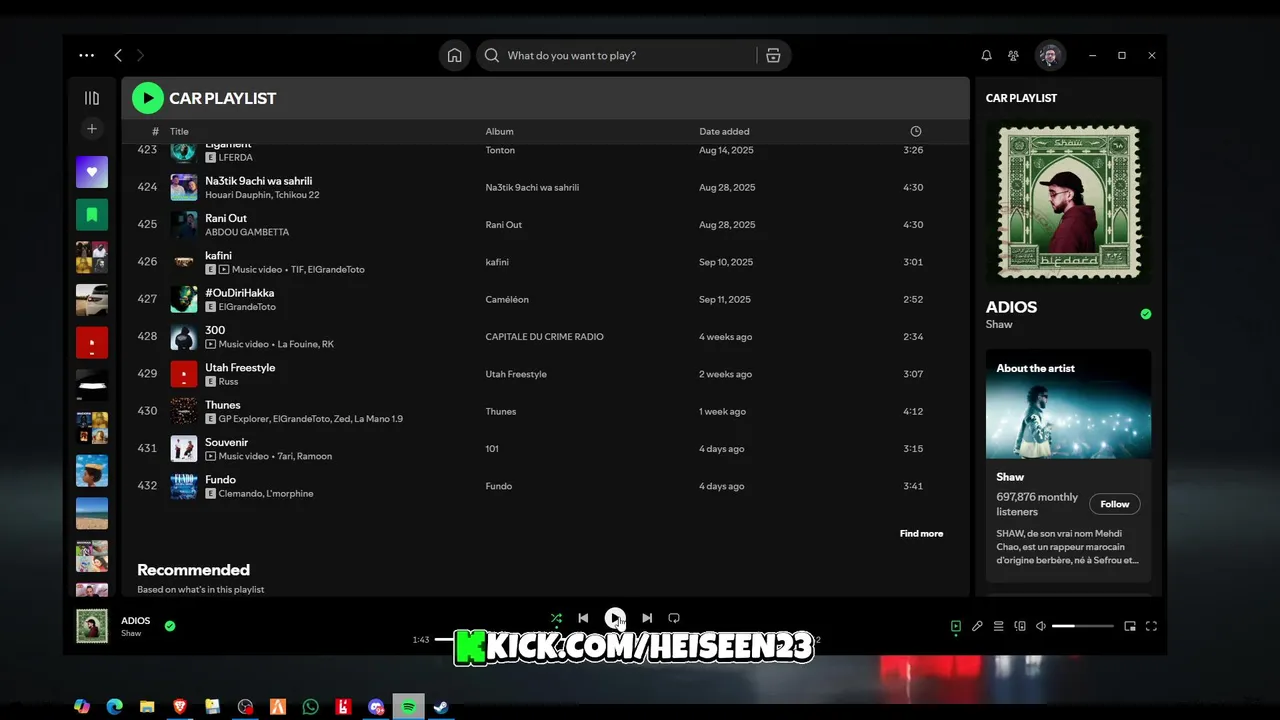
Task: Sort tracks by Album column
Action: click(499, 132)
